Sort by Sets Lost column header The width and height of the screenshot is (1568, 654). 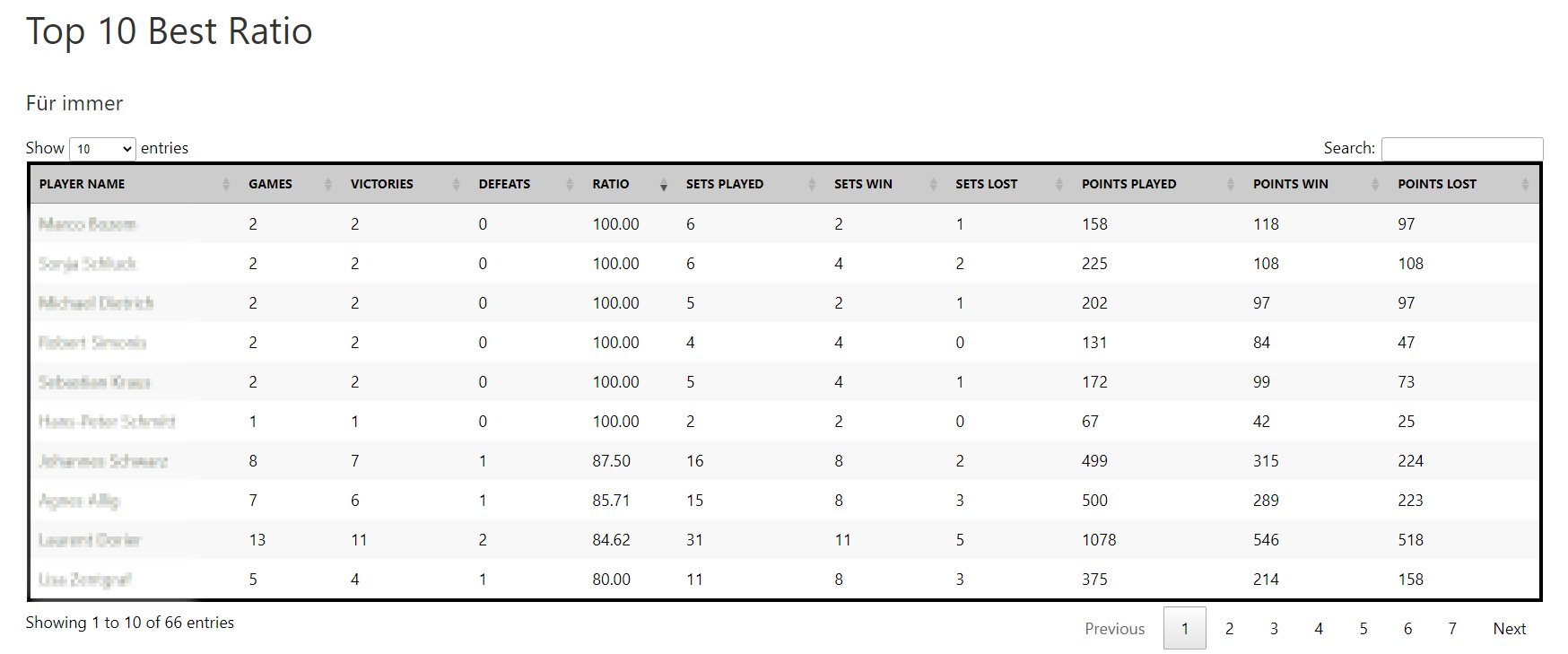click(x=986, y=184)
